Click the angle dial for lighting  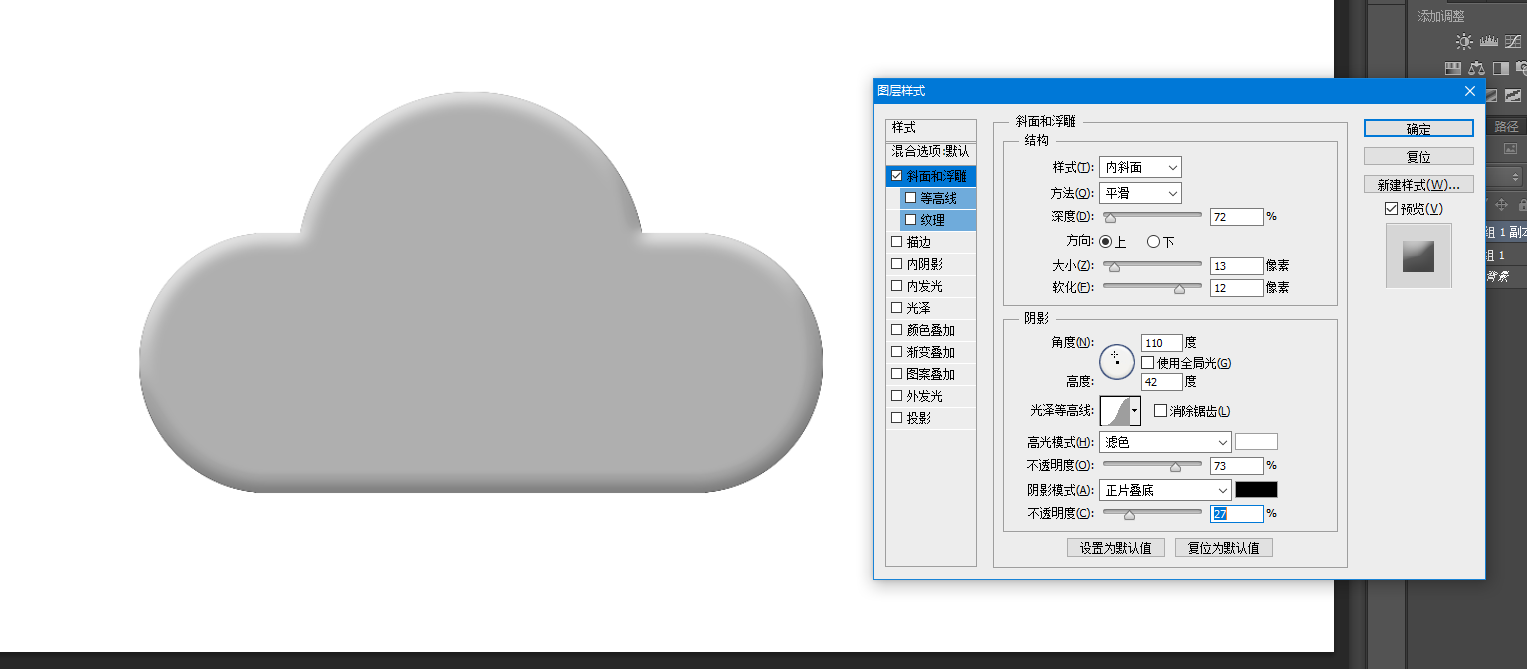point(1117,361)
